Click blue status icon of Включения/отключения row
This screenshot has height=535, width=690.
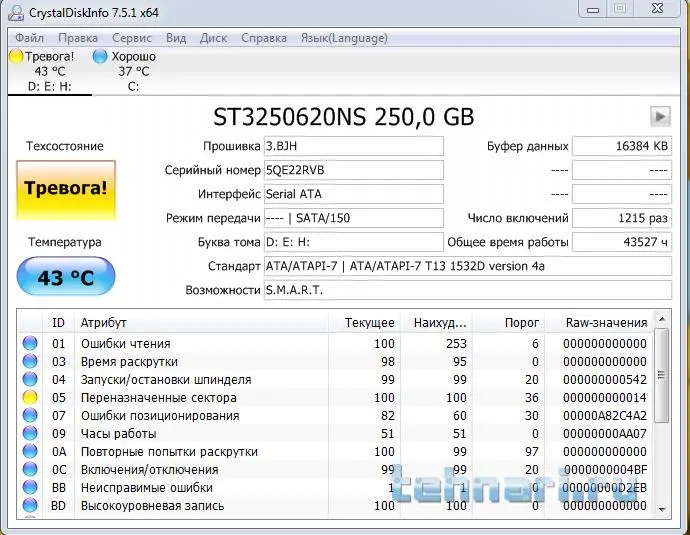(x=30, y=469)
